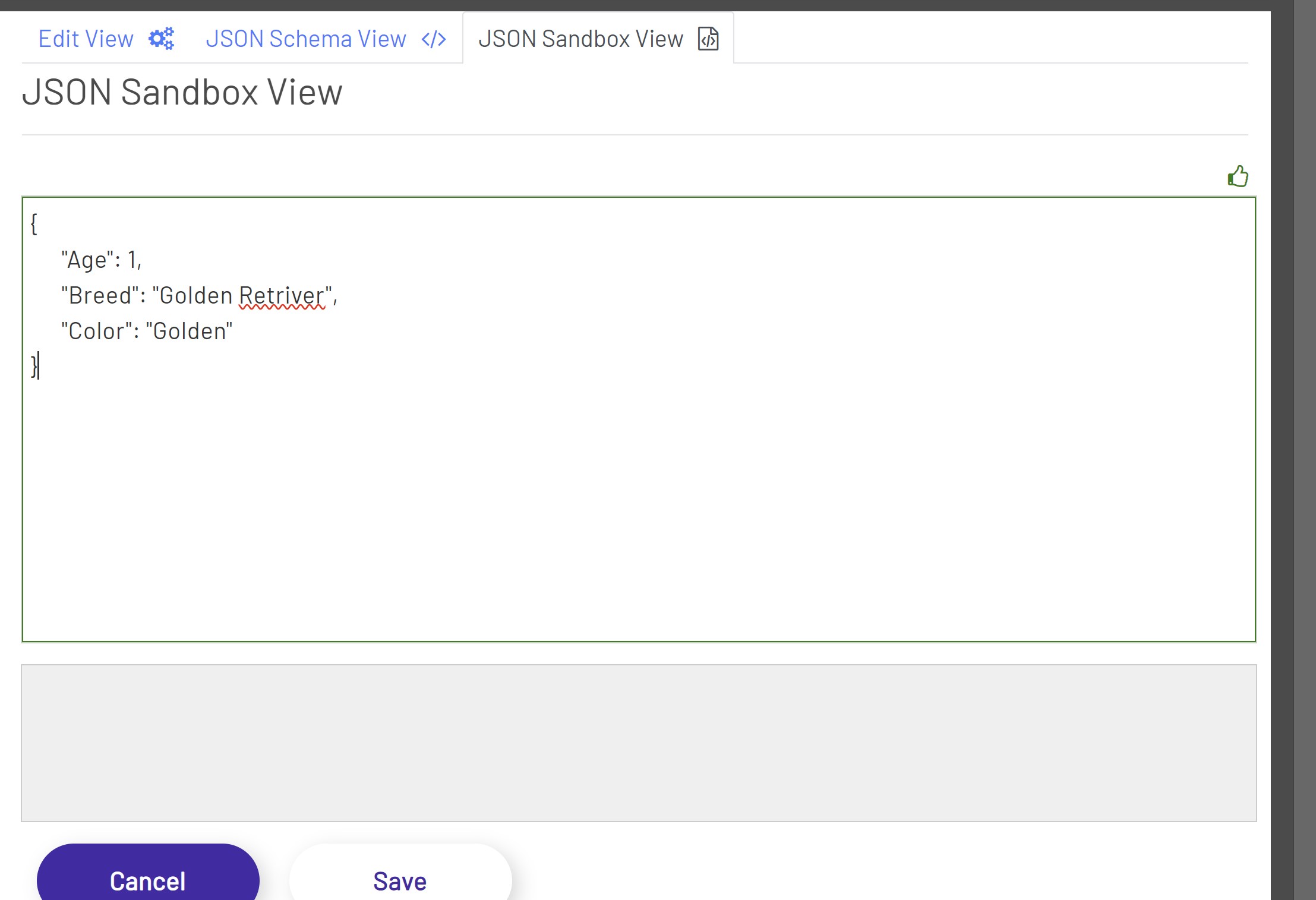Click the green thumbs-up validation icon
The width and height of the screenshot is (1316, 900).
coord(1238,176)
